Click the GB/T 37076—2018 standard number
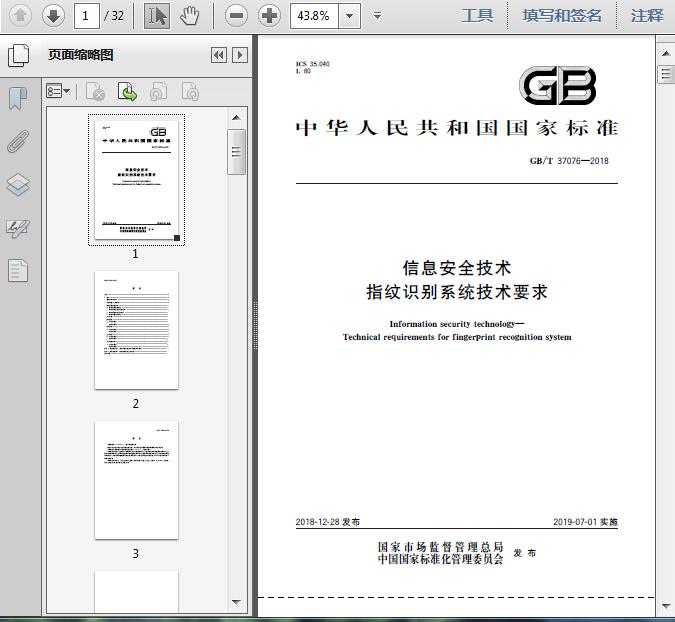This screenshot has height=622, width=675. click(569, 161)
